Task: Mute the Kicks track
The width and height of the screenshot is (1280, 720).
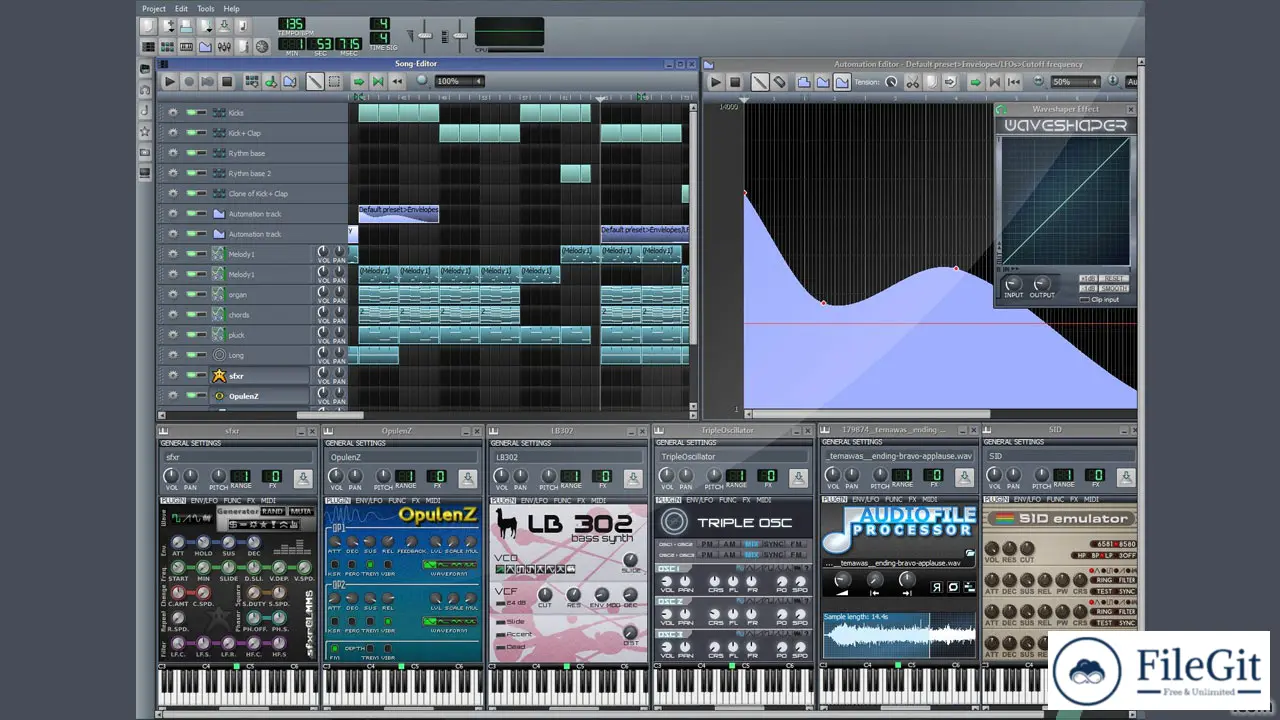Action: [190, 112]
